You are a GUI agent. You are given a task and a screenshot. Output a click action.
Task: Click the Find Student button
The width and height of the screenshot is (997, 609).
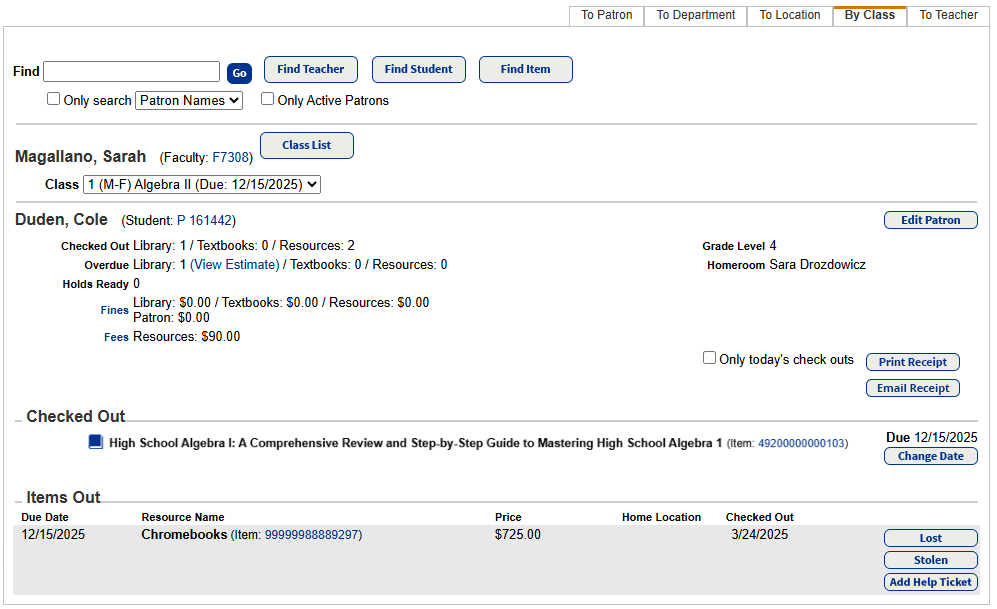pyautogui.click(x=418, y=69)
